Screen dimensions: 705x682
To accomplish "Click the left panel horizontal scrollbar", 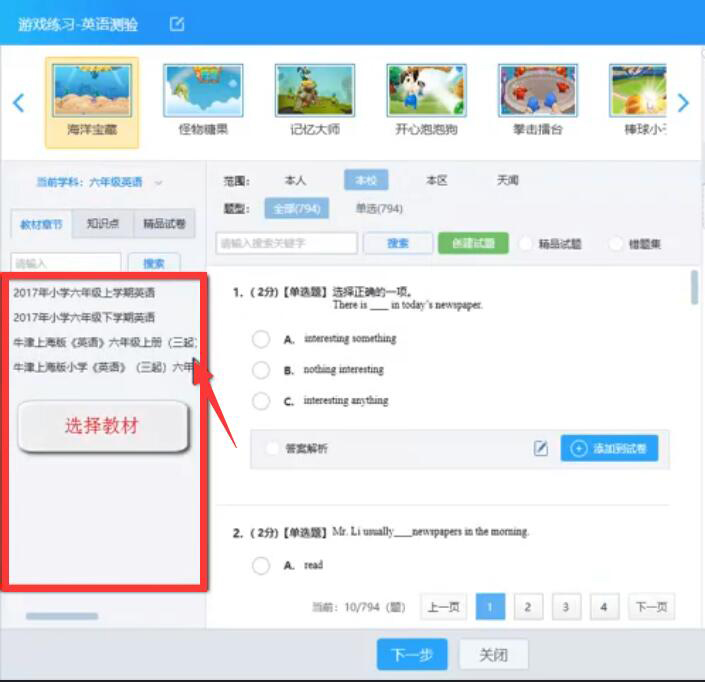I will 62,616.
